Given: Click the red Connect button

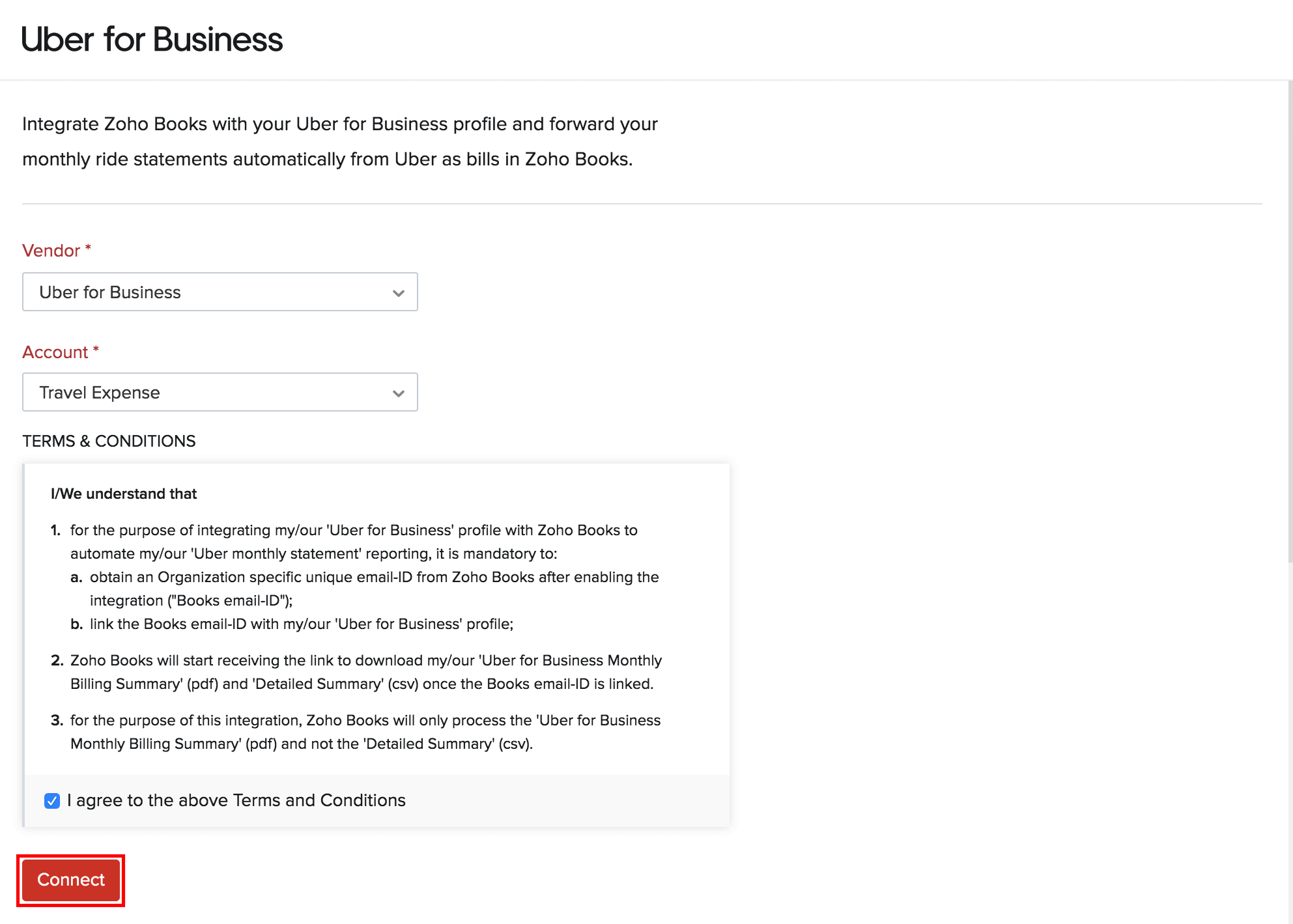Looking at the screenshot, I should click(70, 880).
